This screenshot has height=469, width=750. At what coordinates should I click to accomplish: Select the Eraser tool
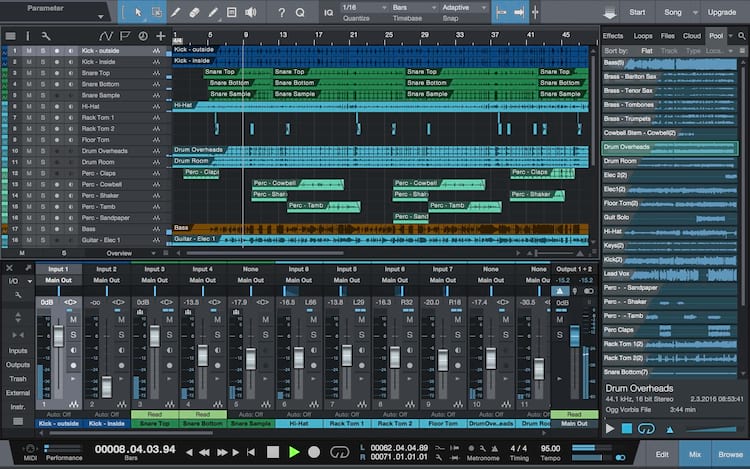coord(195,12)
